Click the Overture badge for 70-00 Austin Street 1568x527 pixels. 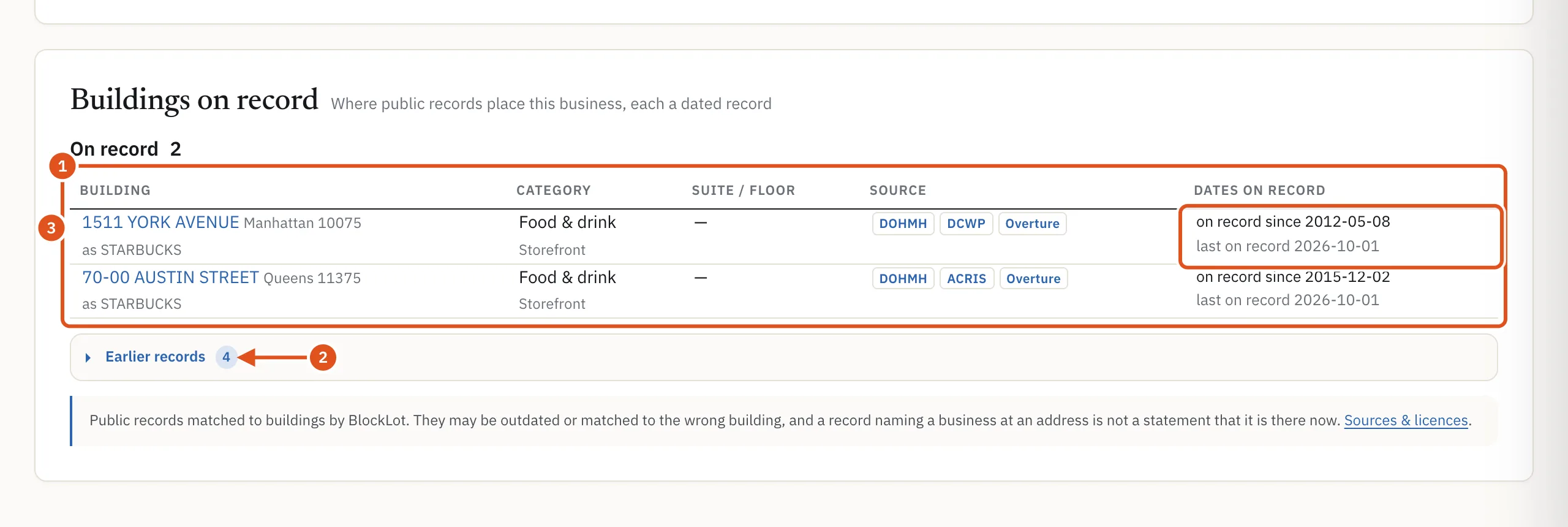[x=1033, y=279]
